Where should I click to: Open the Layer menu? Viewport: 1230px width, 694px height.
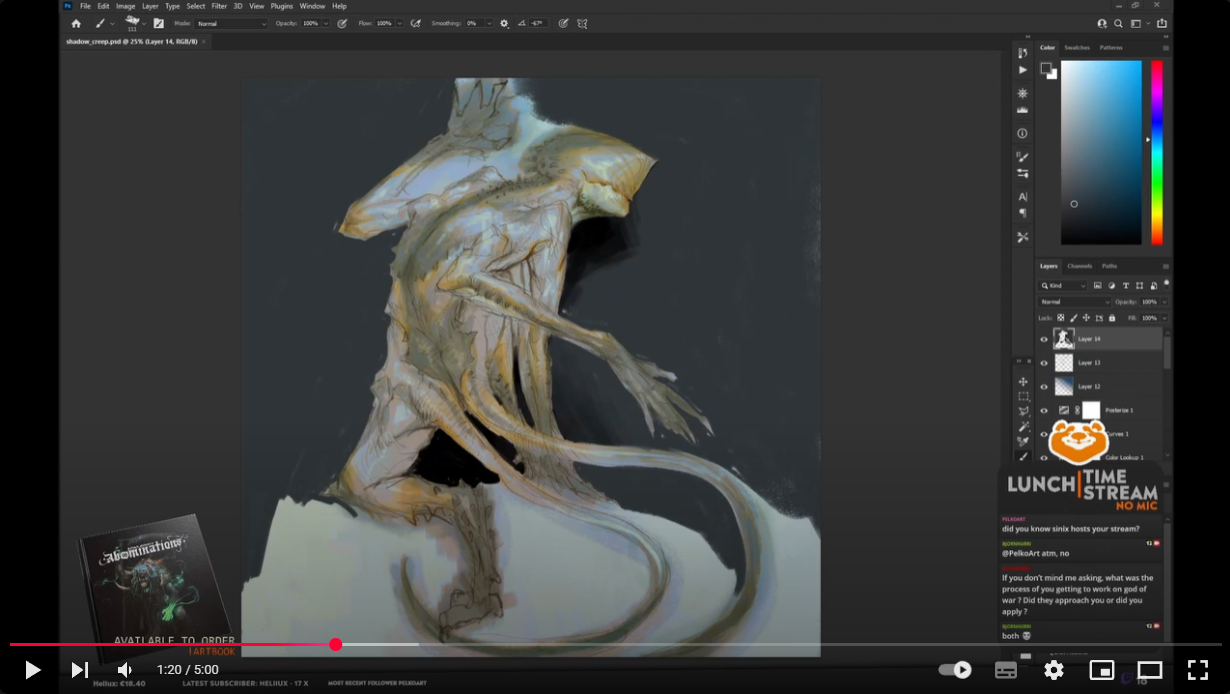[150, 6]
